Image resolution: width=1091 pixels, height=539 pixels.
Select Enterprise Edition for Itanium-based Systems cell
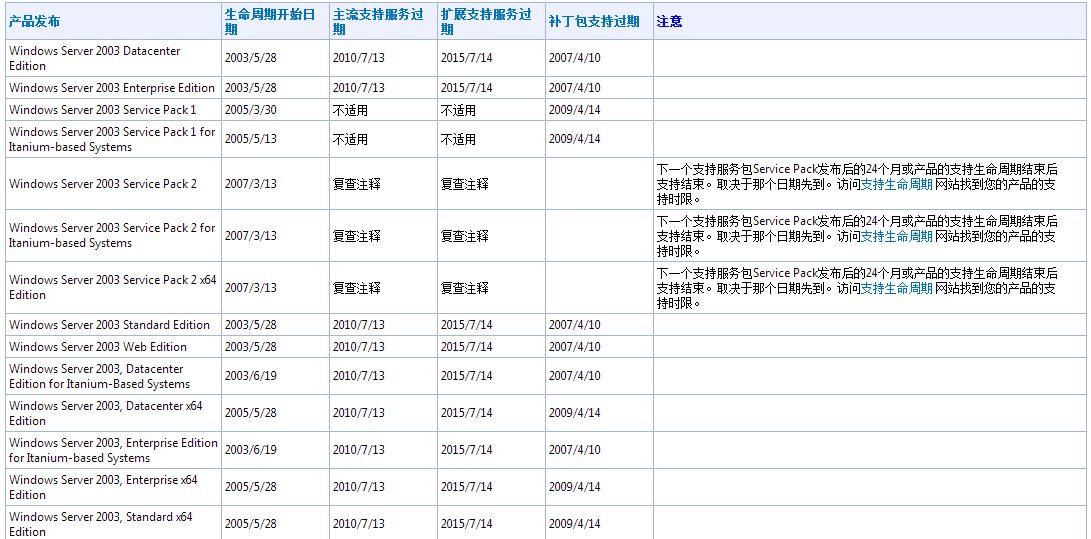[x=113, y=450]
